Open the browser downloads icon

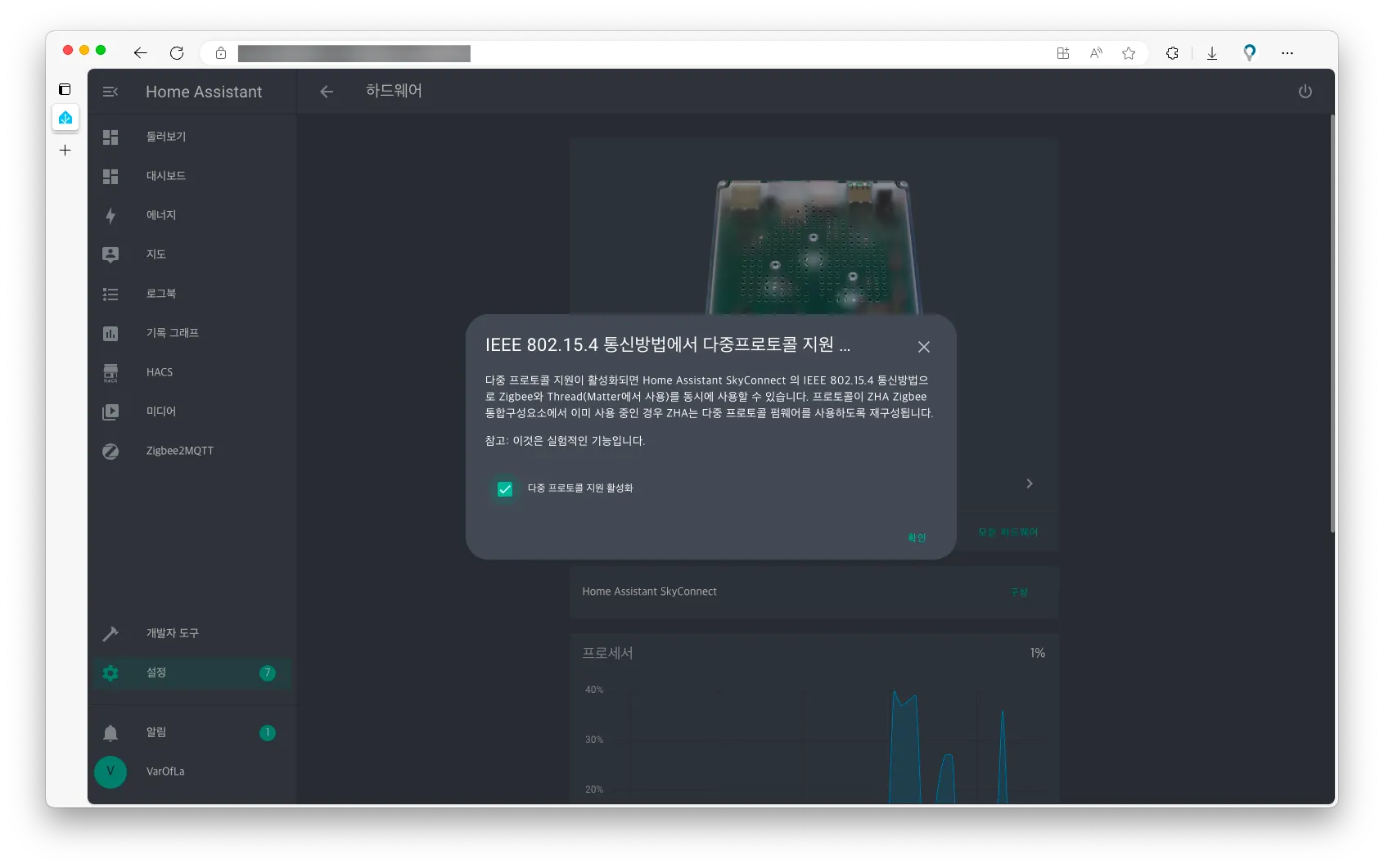[x=1212, y=53]
